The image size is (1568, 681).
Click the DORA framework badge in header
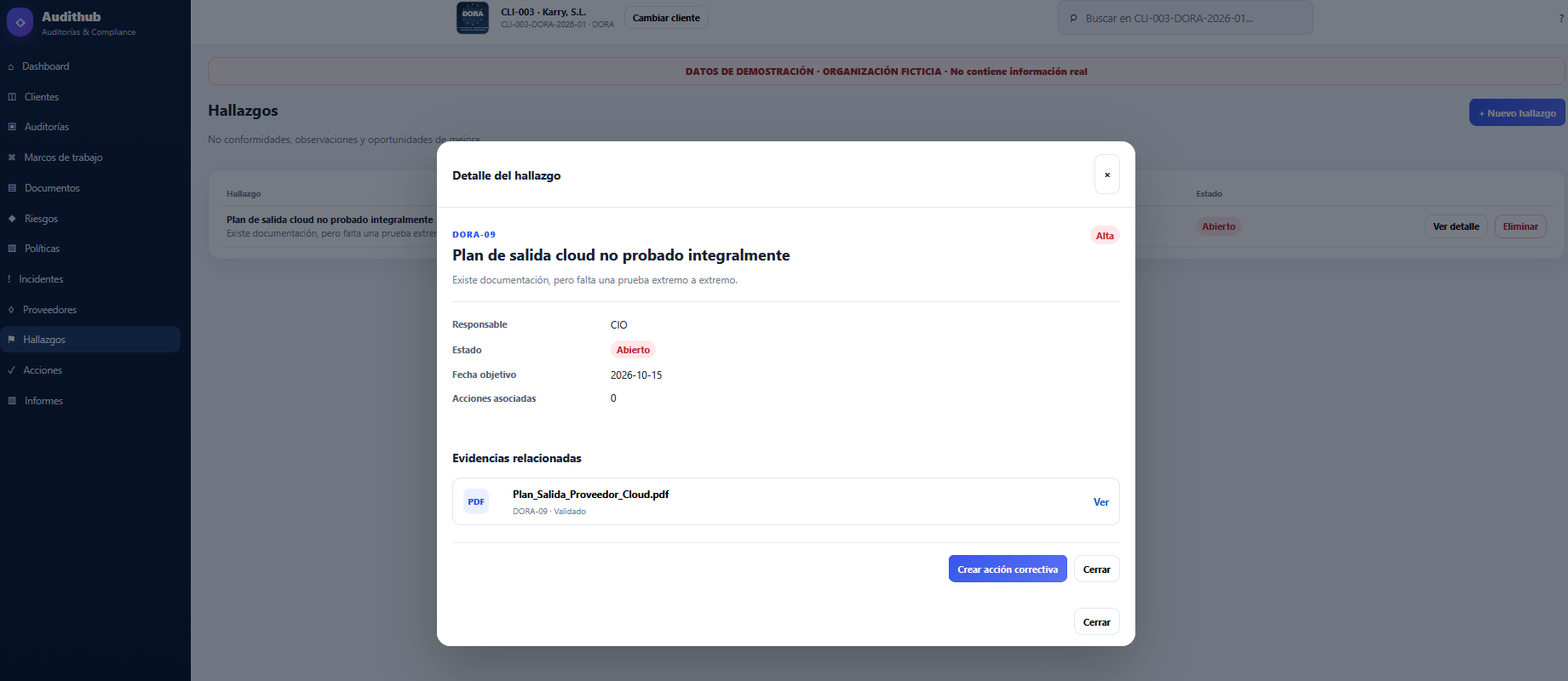[473, 18]
